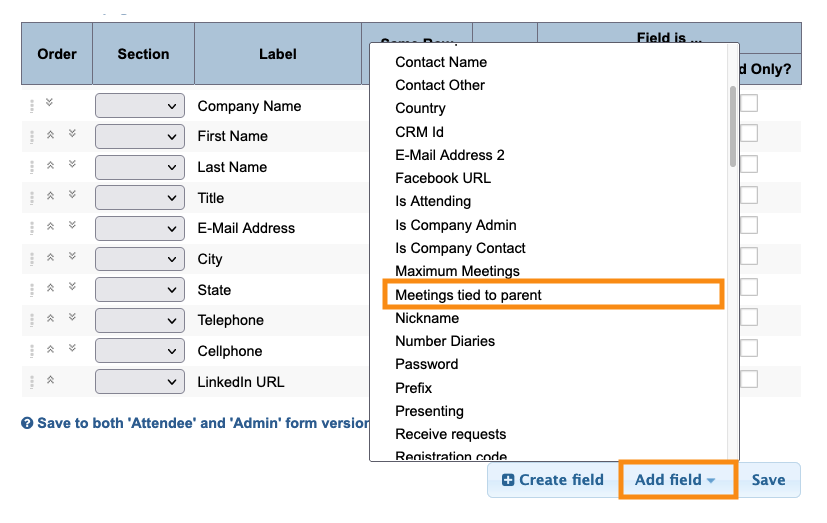Move Company Name row down
Screen dimensions: 827x523
click(50, 103)
